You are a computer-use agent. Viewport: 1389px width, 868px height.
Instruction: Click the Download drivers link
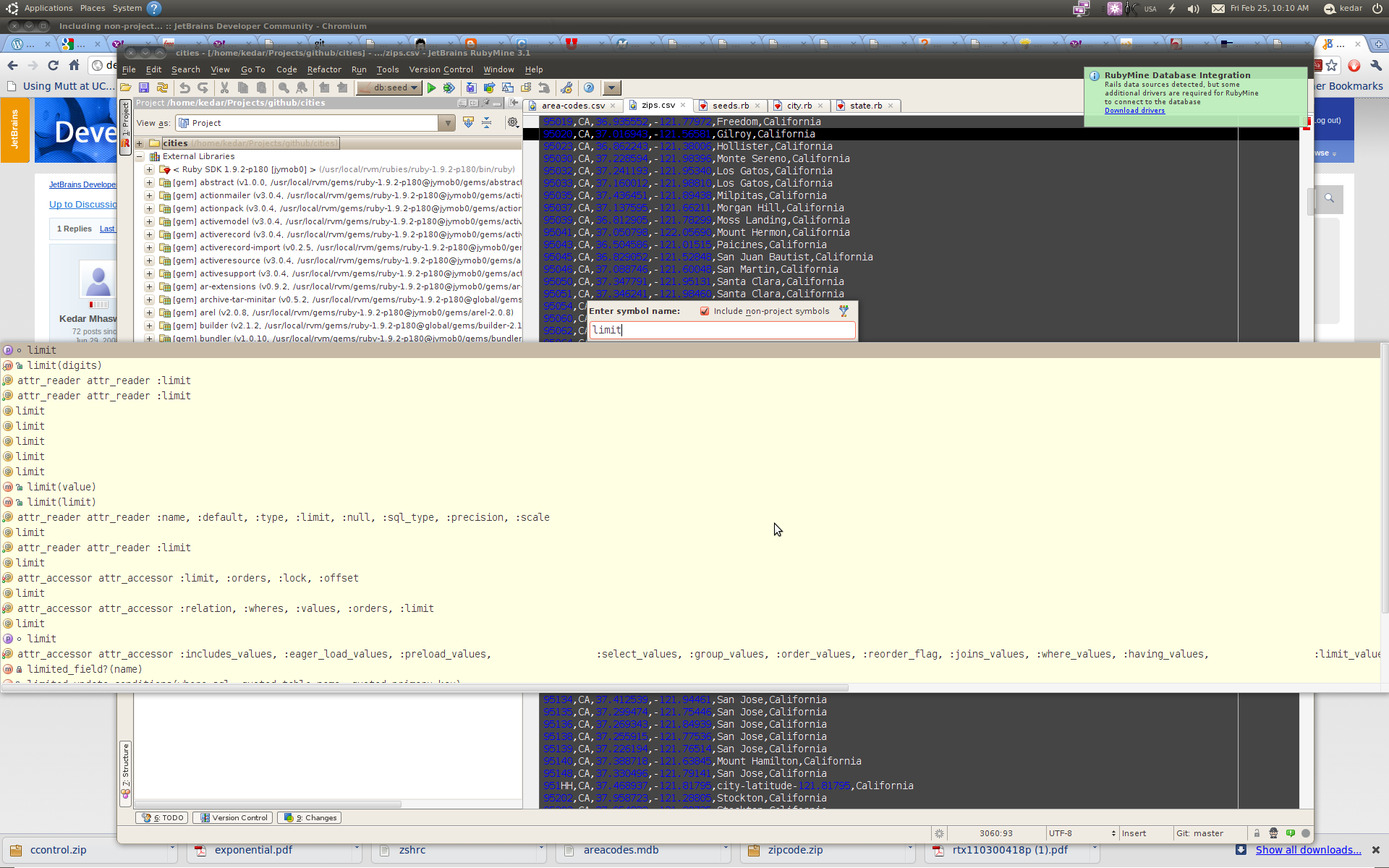(1134, 111)
